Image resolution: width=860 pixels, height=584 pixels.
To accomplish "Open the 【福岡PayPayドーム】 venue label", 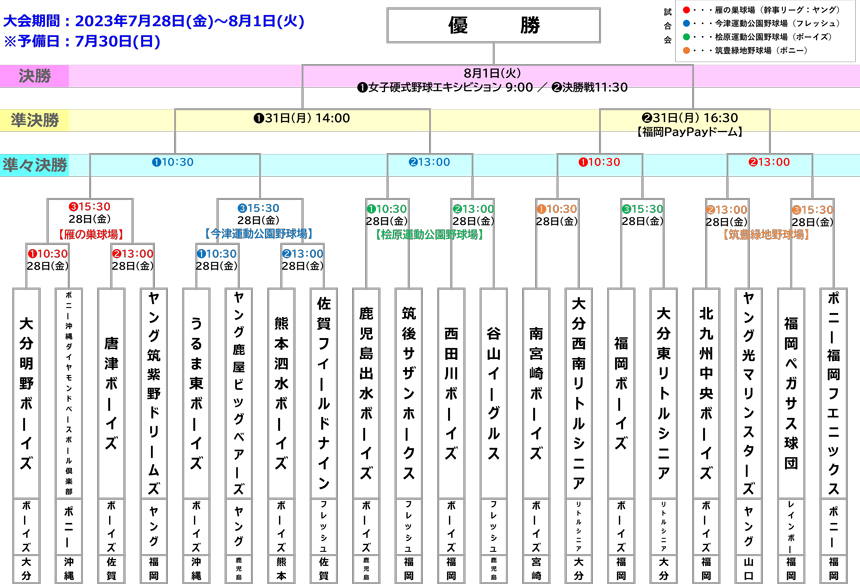I will tap(687, 132).
